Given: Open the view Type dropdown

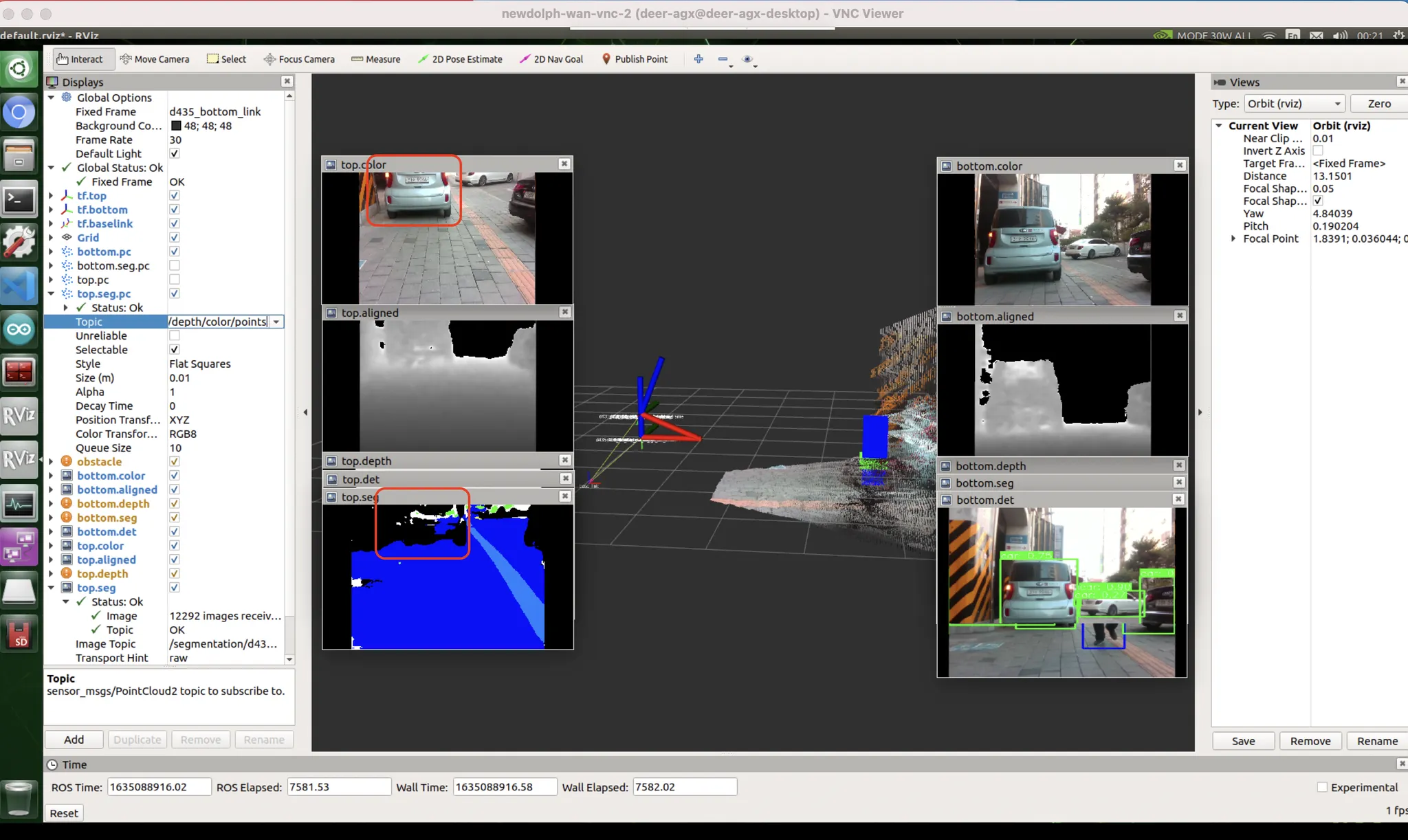Looking at the screenshot, I should point(1295,104).
